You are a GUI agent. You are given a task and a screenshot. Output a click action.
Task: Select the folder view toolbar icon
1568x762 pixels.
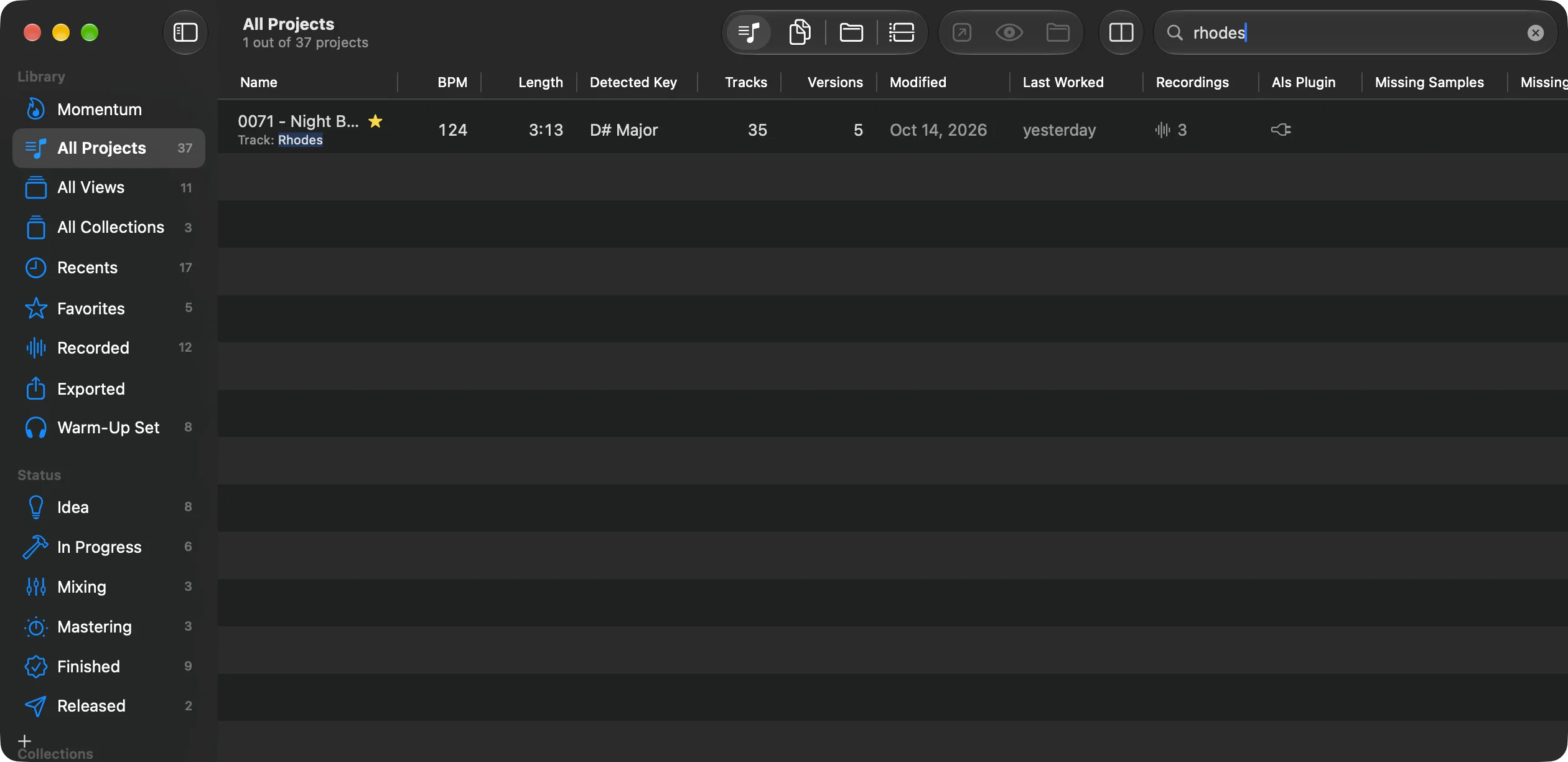tap(851, 32)
